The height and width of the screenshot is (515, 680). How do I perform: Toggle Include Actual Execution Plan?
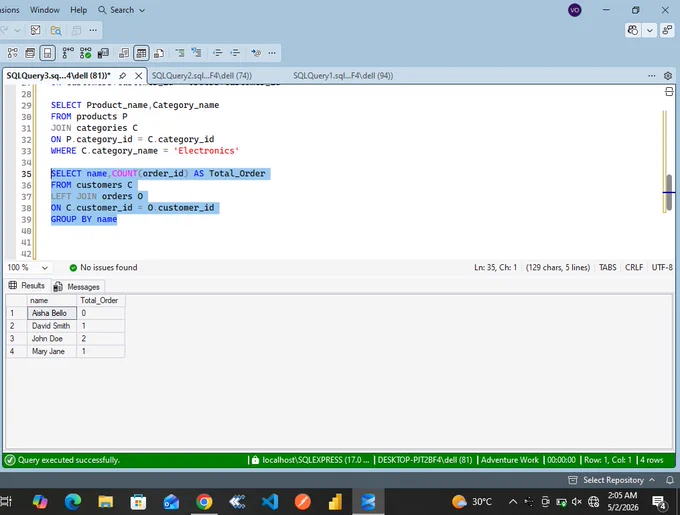coord(68,53)
